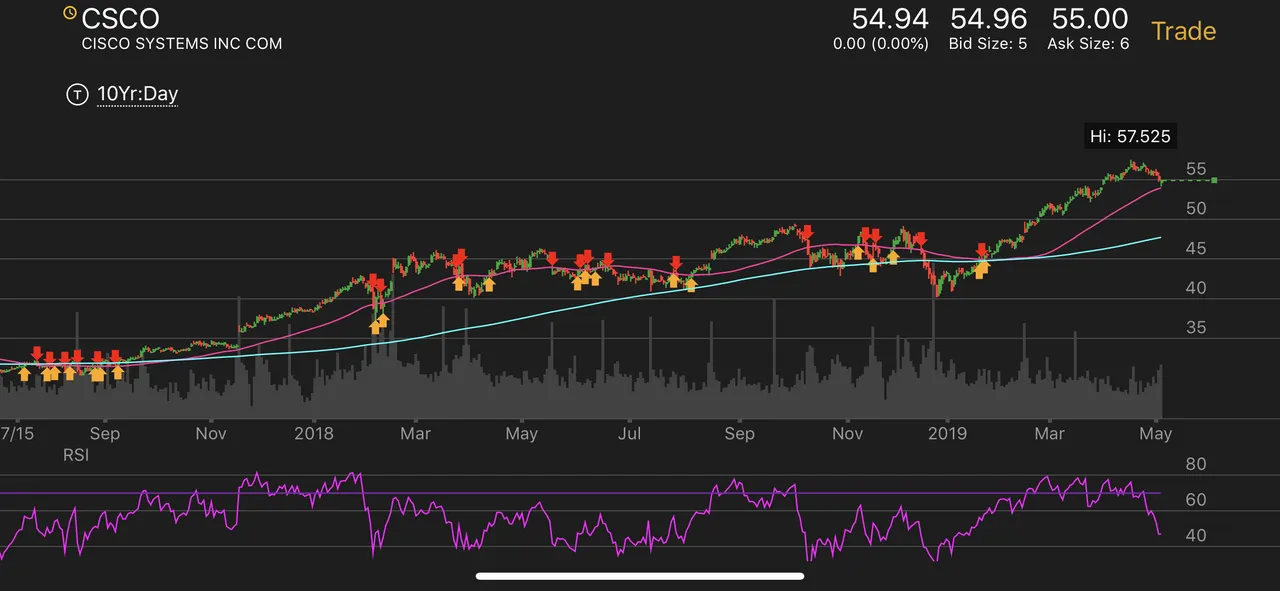The width and height of the screenshot is (1280, 591).
Task: Tap the Ask Size: 6 label
Action: point(1089,44)
